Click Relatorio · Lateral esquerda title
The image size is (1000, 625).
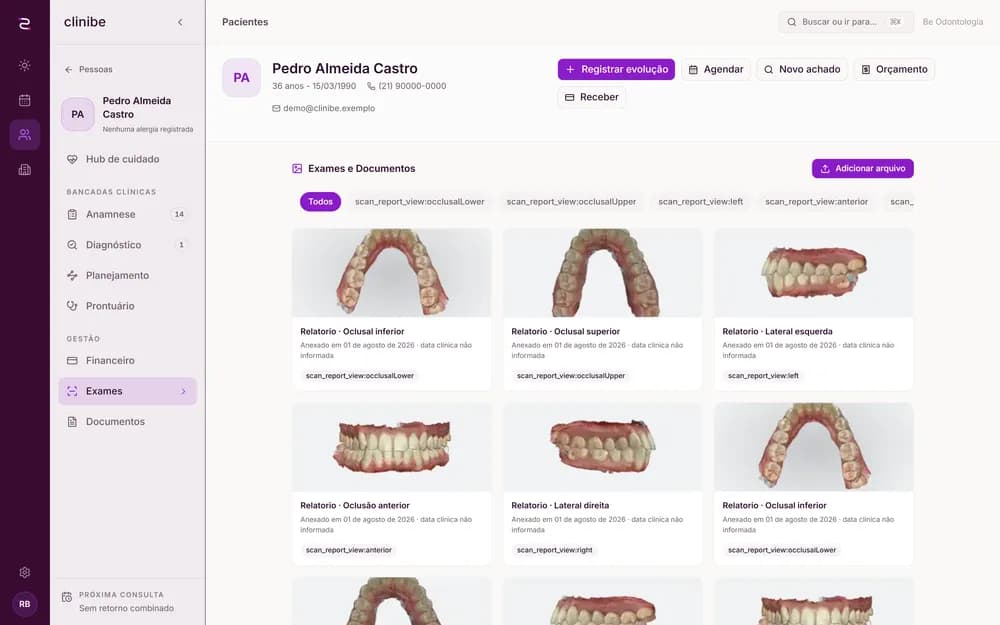(x=777, y=332)
